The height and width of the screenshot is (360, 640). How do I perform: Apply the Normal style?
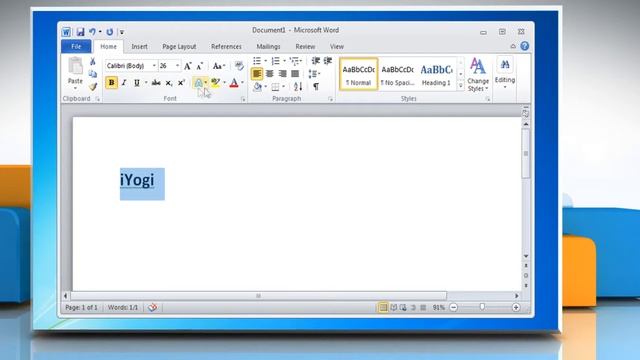(358, 74)
